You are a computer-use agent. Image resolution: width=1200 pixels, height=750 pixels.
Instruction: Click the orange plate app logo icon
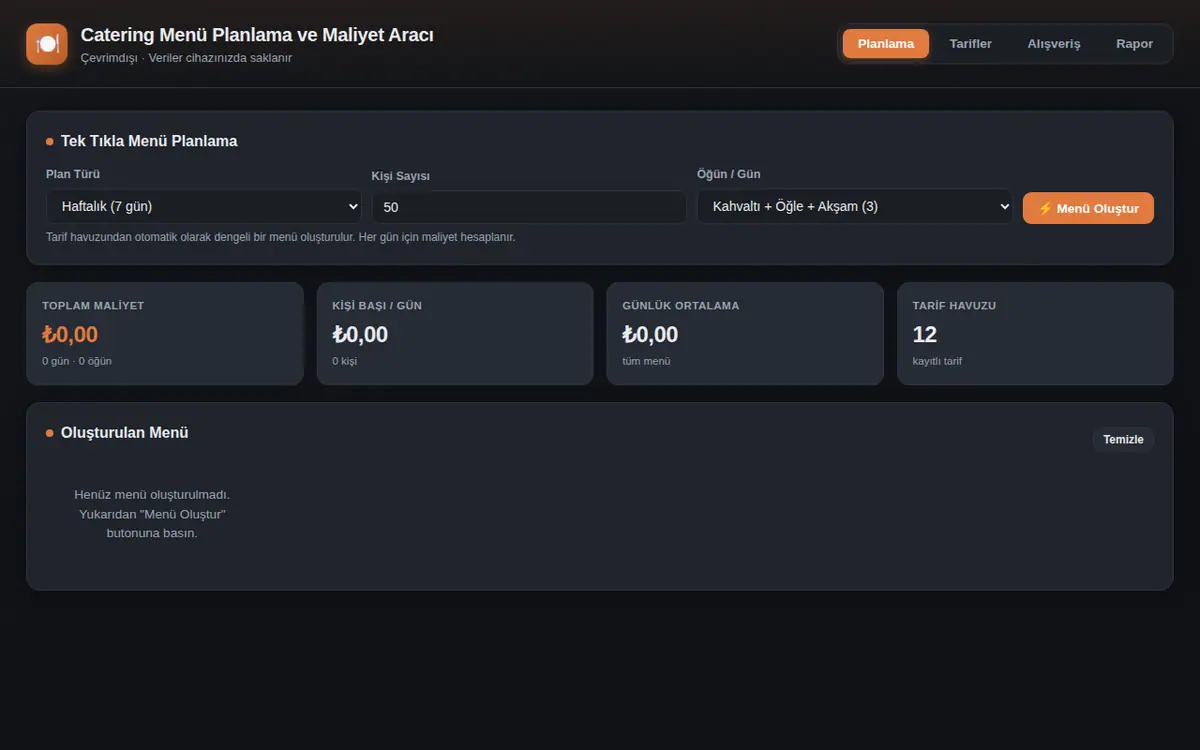(47, 44)
